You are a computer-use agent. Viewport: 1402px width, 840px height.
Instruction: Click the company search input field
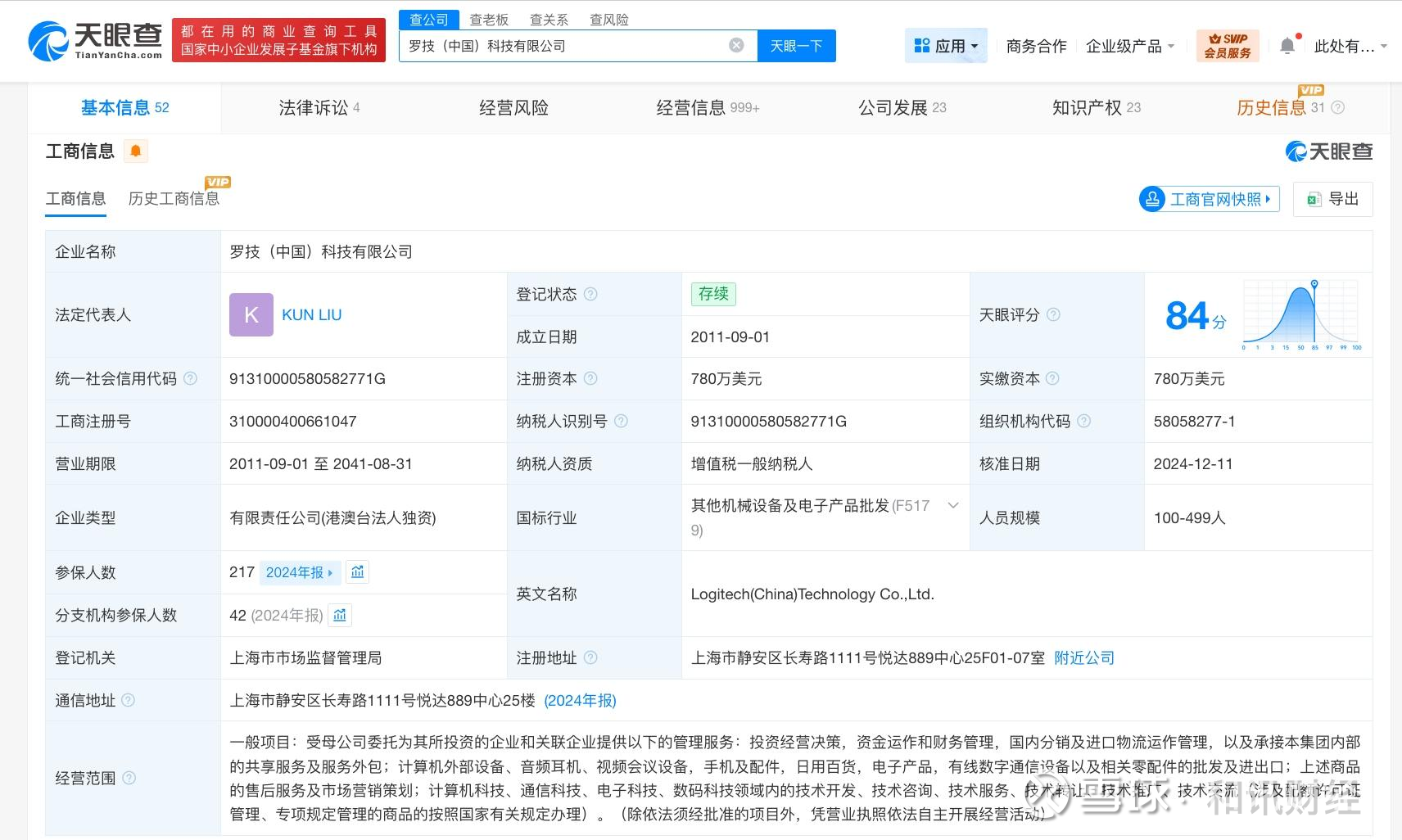click(563, 46)
